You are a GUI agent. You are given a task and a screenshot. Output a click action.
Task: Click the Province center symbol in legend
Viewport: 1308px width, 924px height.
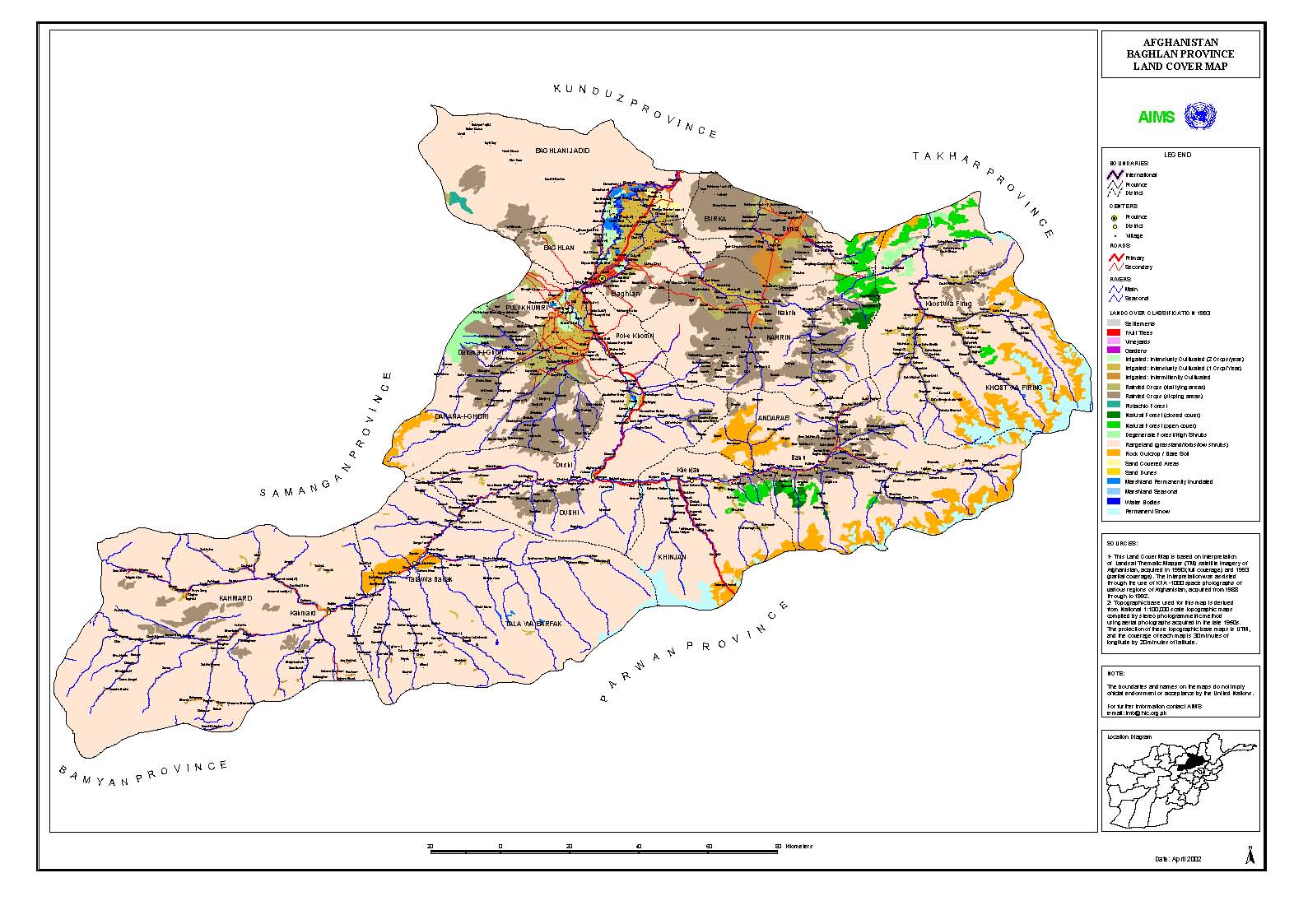click(1115, 217)
